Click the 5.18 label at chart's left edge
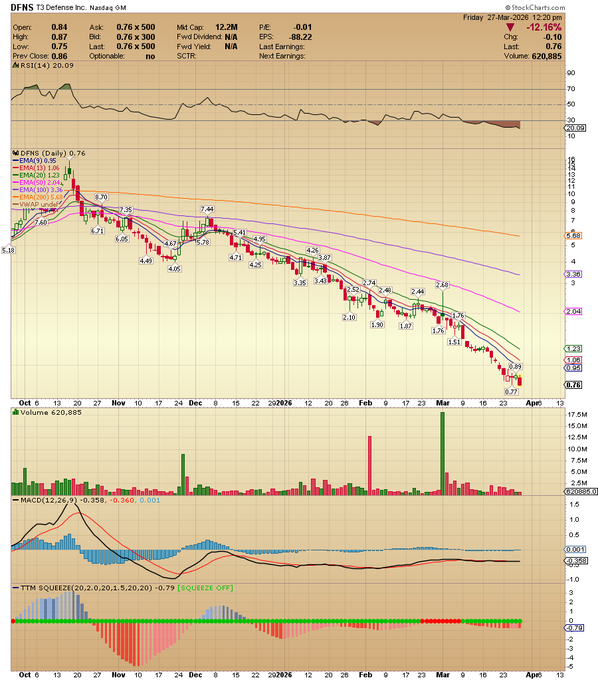The height and width of the screenshot is (680, 598). (x=8, y=250)
